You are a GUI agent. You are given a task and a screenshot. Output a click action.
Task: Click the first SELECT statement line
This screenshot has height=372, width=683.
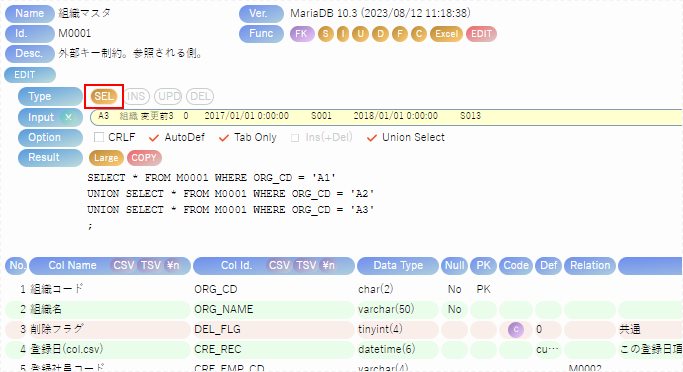(212, 178)
